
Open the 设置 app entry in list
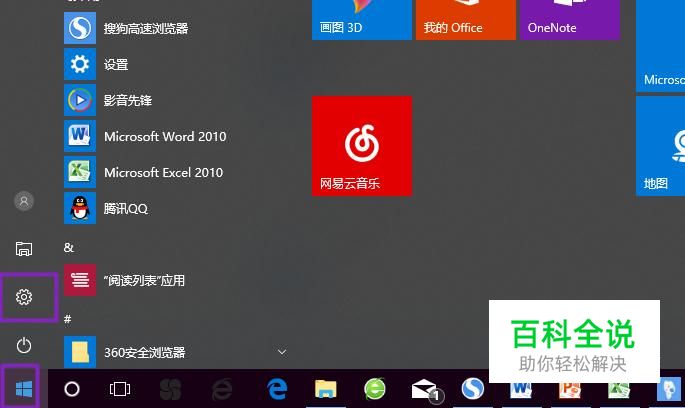point(175,64)
